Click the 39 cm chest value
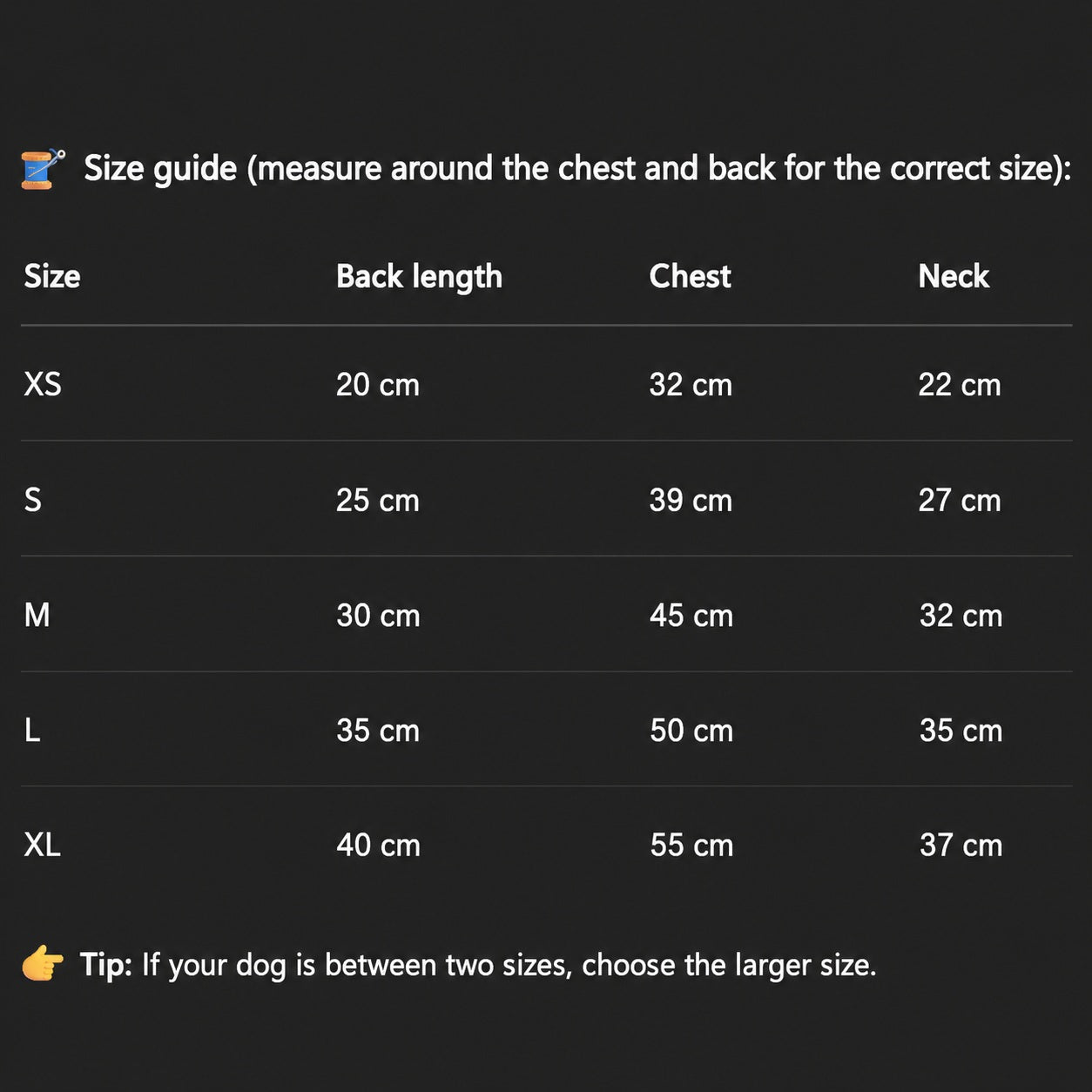1092x1092 pixels. point(691,500)
